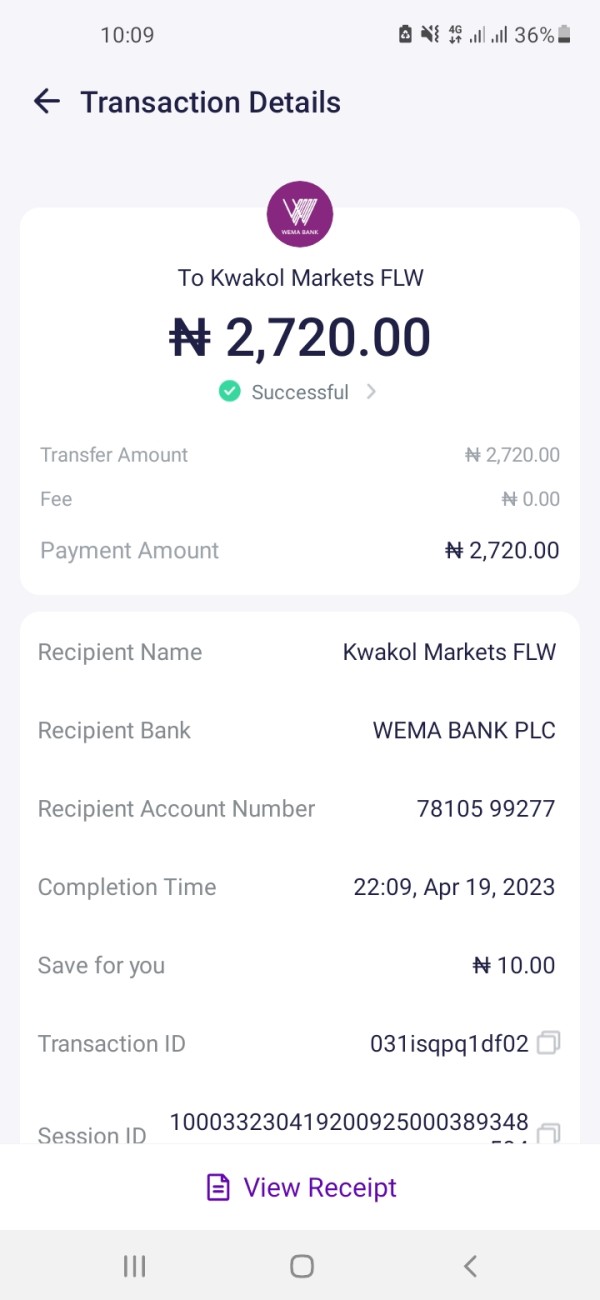Viewport: 600px width, 1300px height.
Task: Tap the ₦ 2,720.00 headline amount
Action: coord(300,337)
